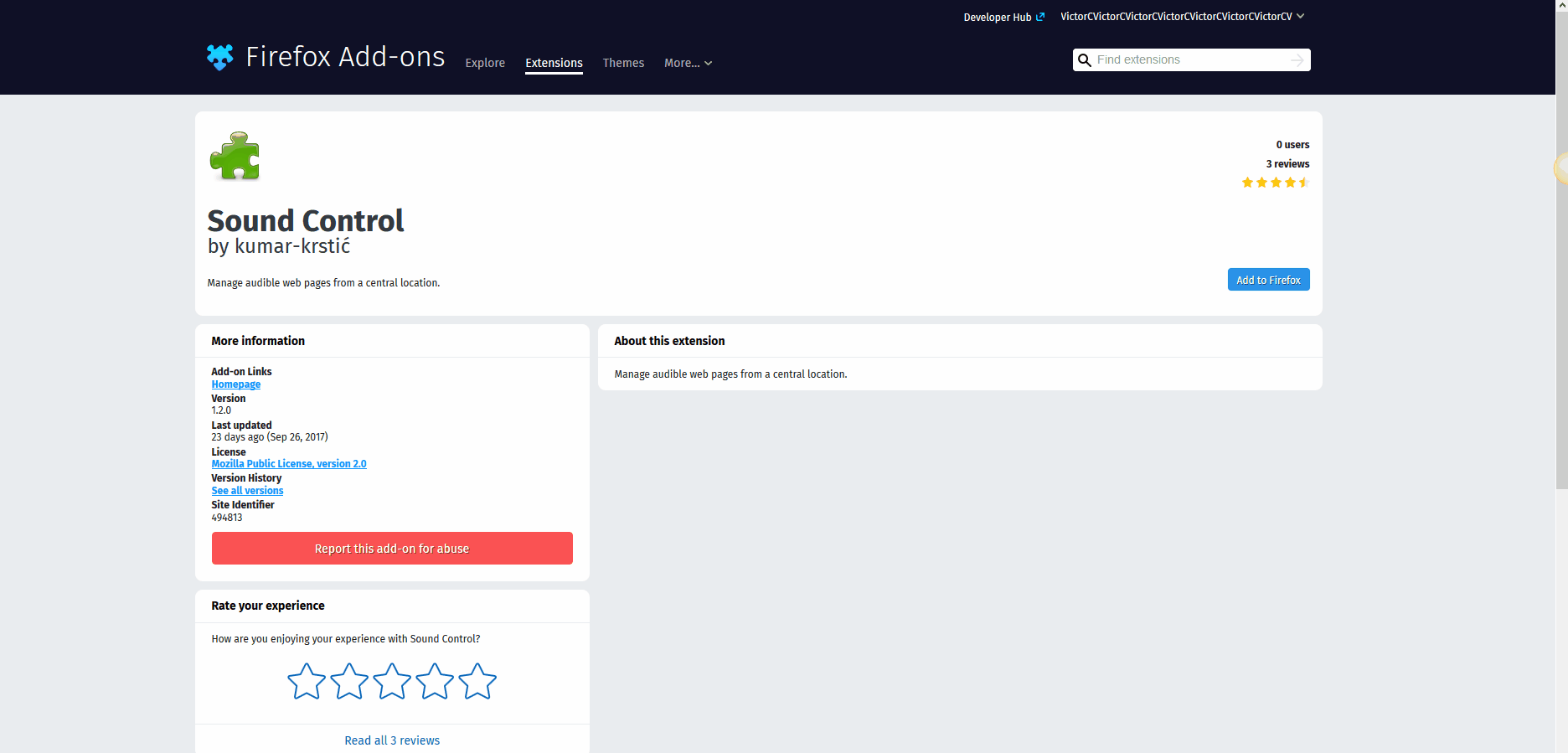Open Mozilla Public License link
1568x753 pixels.
point(289,464)
